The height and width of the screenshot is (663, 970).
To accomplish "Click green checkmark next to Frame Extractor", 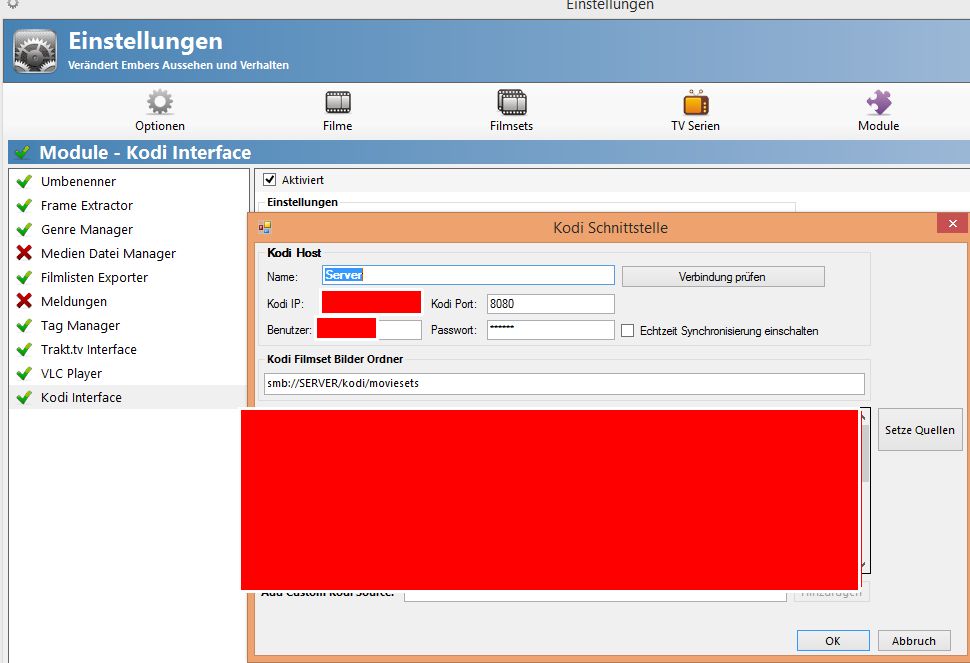I will click(24, 205).
